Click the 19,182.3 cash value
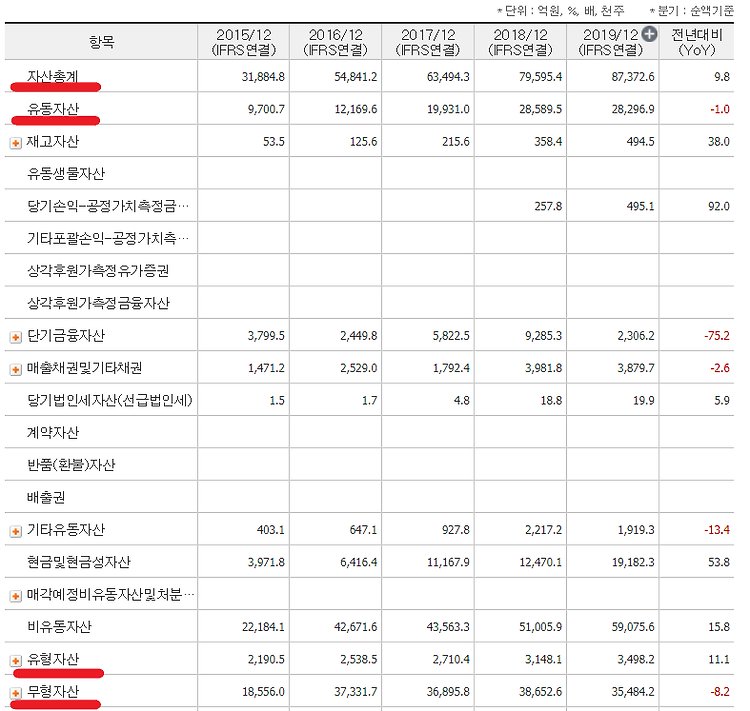 [x=633, y=562]
